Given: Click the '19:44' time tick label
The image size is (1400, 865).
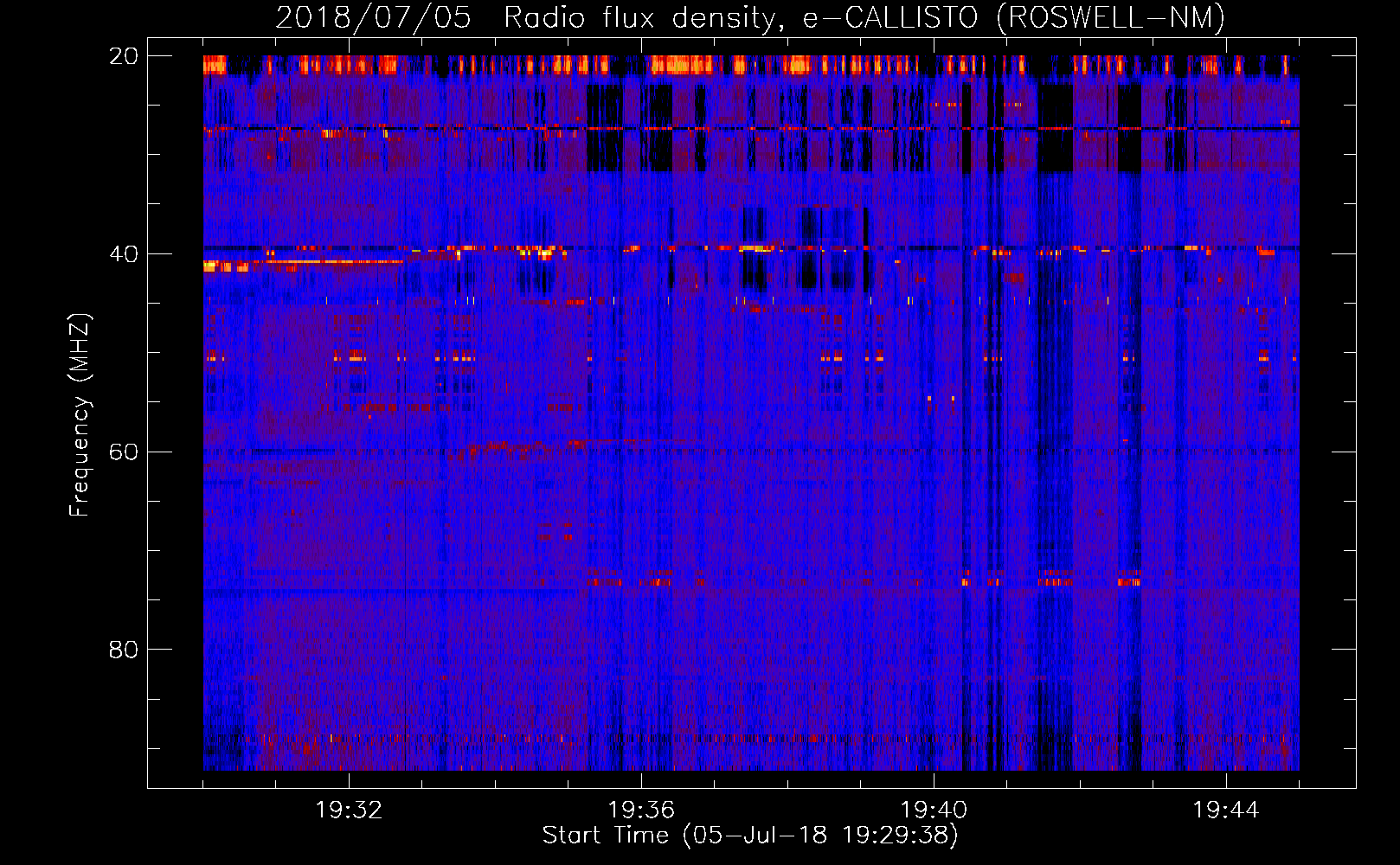Looking at the screenshot, I should tap(1226, 811).
